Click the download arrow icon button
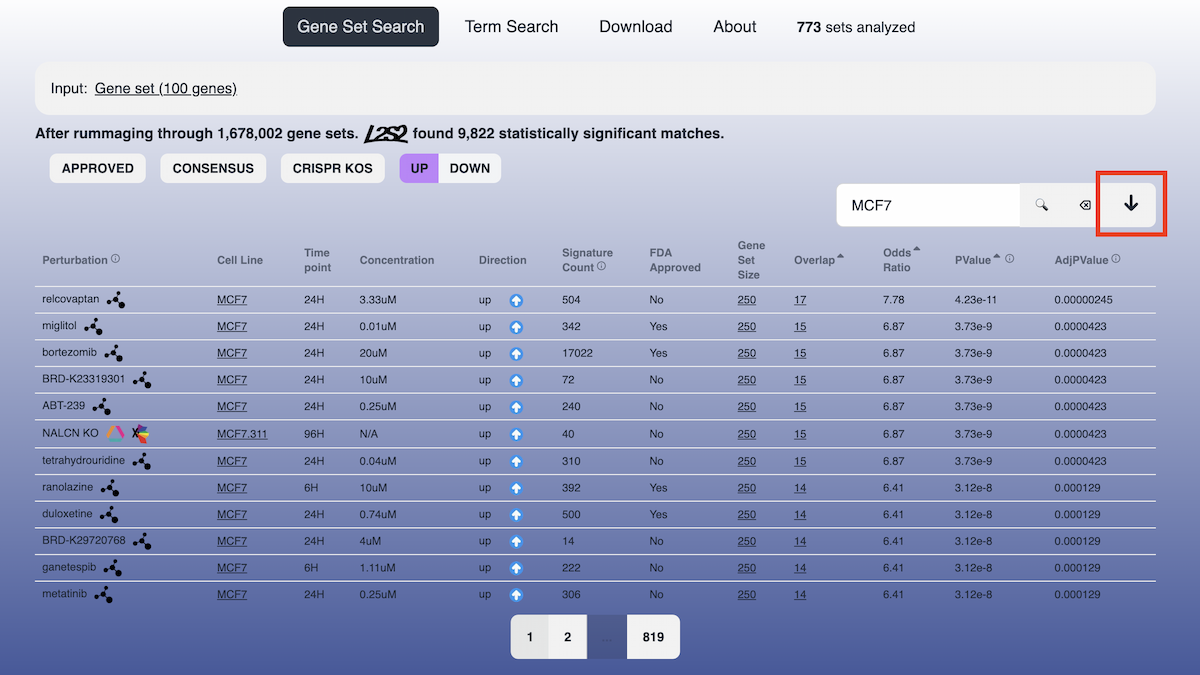 (x=1130, y=204)
